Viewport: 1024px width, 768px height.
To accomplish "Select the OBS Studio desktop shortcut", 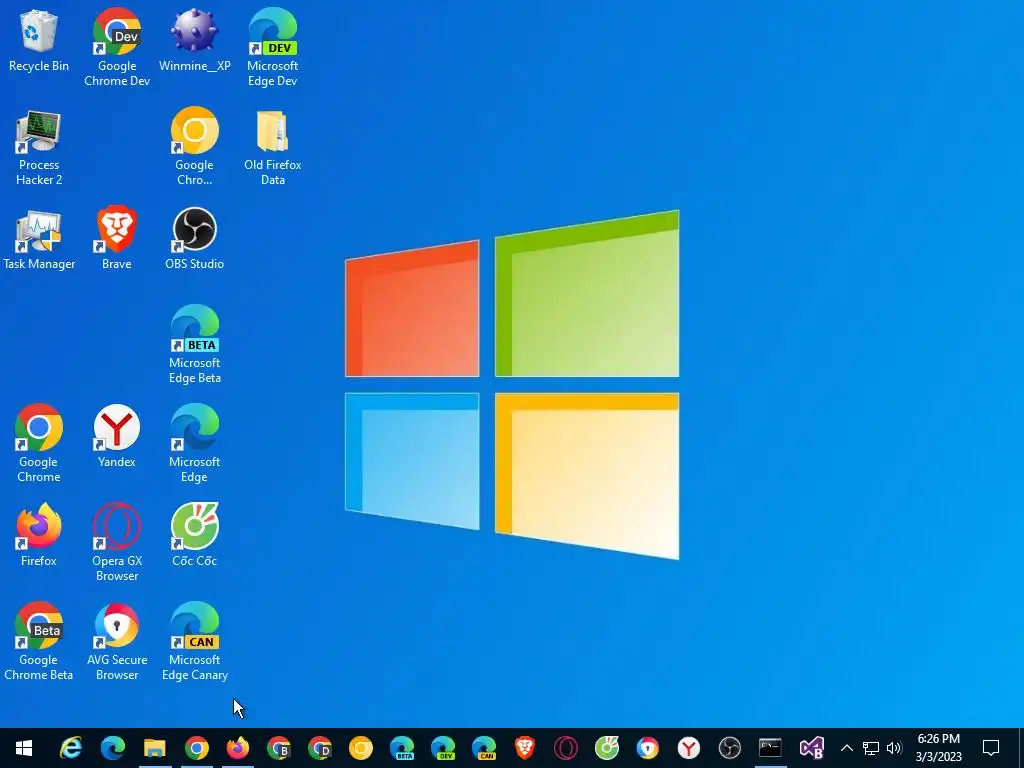I will tap(195, 239).
